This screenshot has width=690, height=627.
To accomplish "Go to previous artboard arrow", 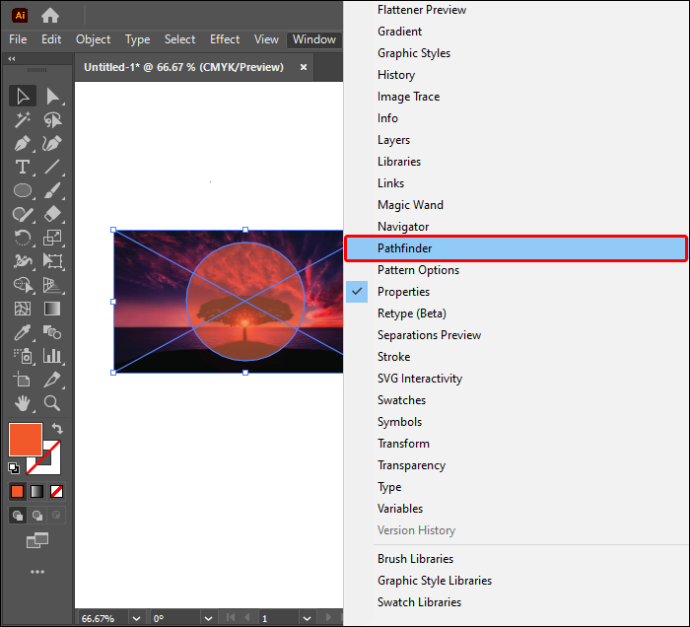I will point(247,618).
